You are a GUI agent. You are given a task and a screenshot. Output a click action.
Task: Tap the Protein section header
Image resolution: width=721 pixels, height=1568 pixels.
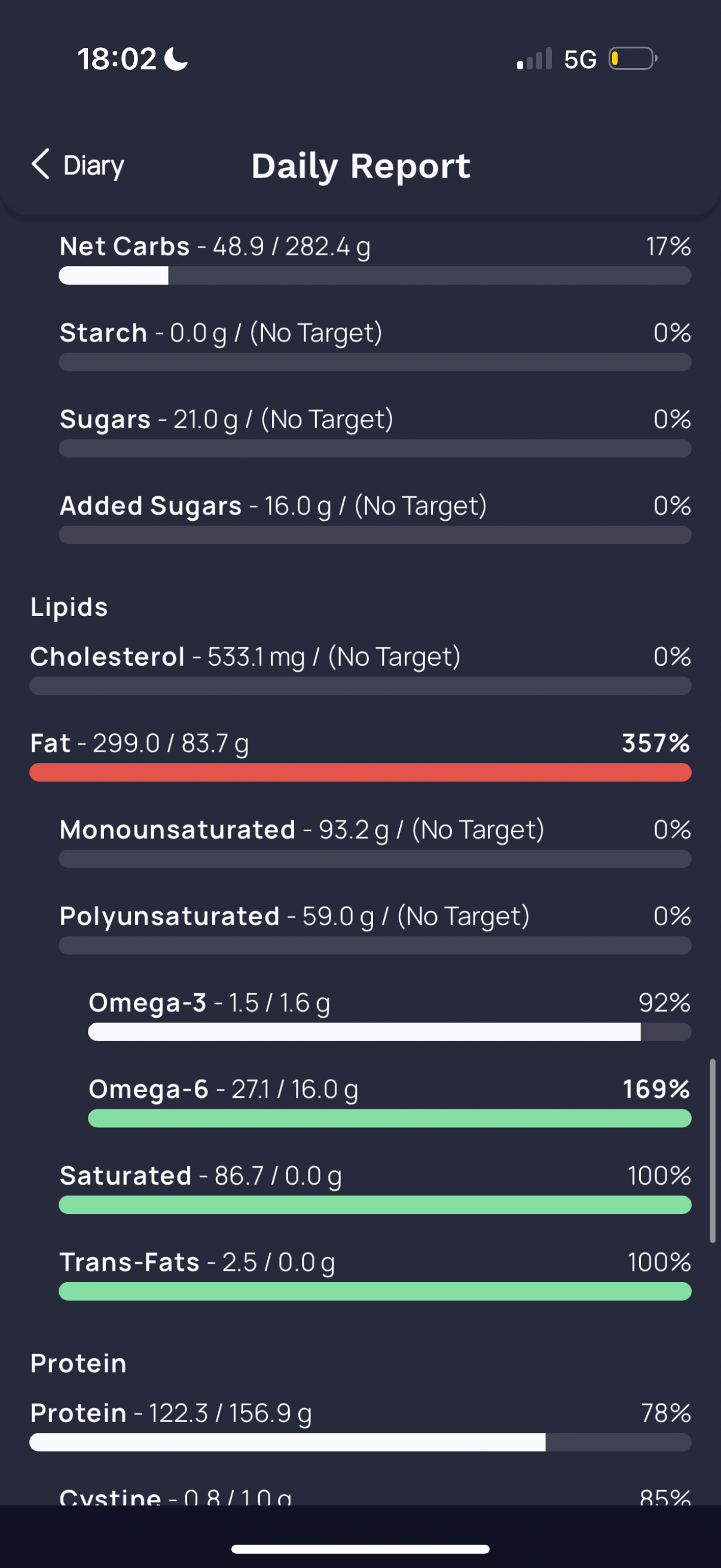point(78,1363)
